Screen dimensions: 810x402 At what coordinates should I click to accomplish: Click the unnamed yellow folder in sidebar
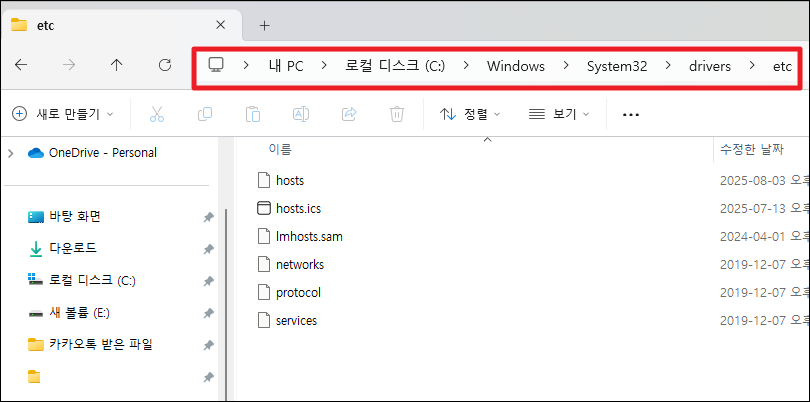point(34,377)
